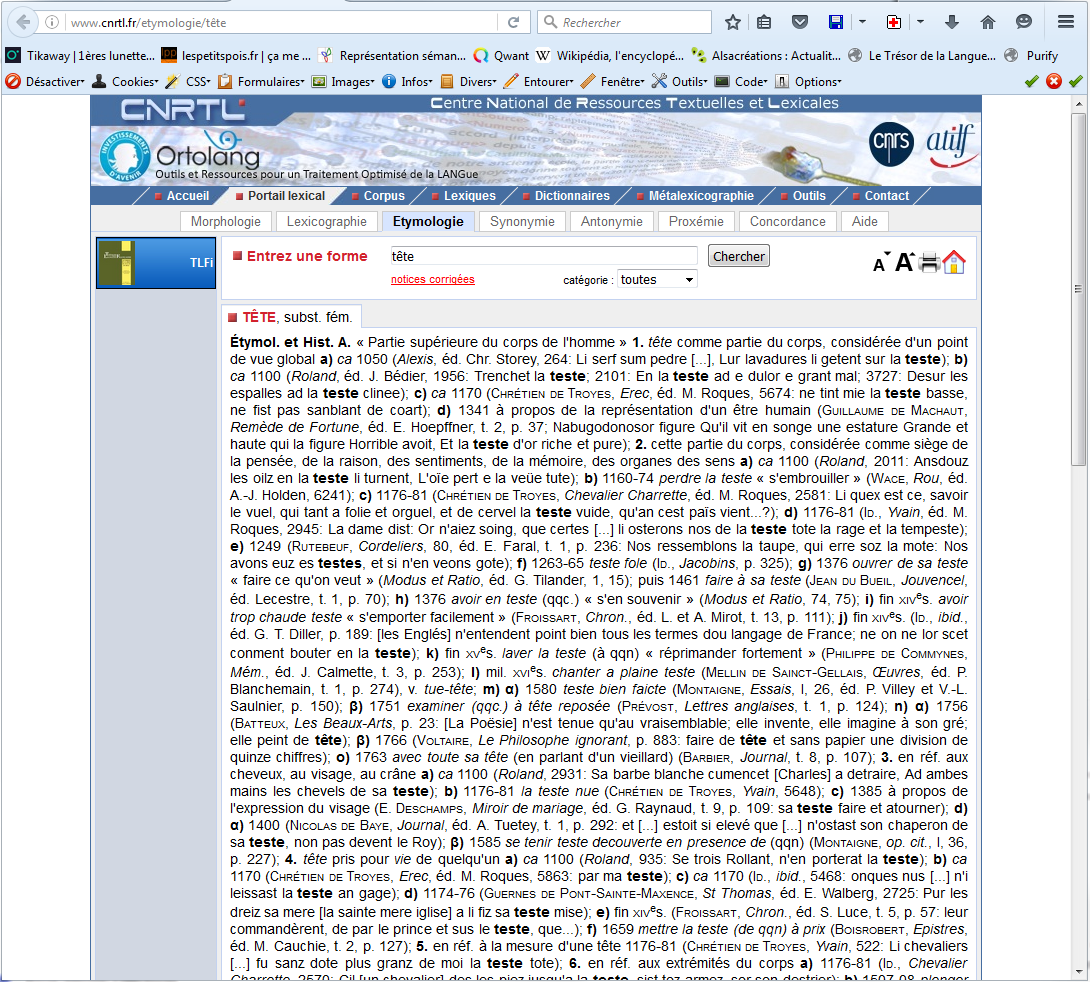The image size is (1090, 982).
Task: Increase text size with large A icon
Action: point(904,262)
